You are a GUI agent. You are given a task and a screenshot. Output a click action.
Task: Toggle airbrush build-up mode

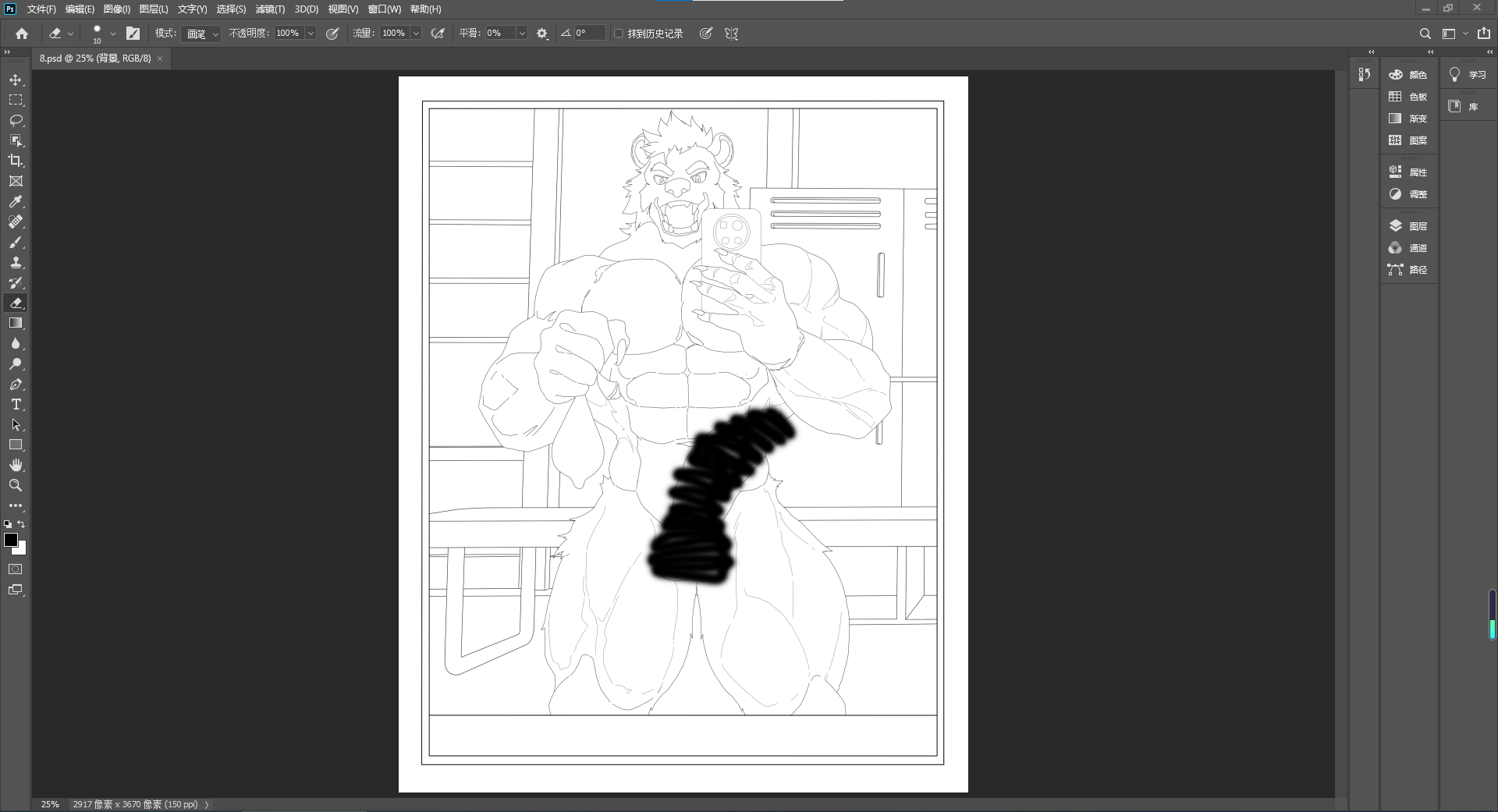point(438,34)
